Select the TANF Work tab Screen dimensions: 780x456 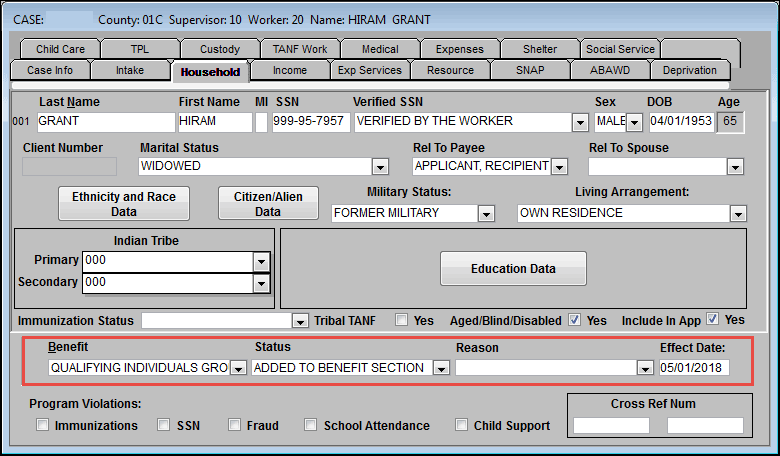300,49
